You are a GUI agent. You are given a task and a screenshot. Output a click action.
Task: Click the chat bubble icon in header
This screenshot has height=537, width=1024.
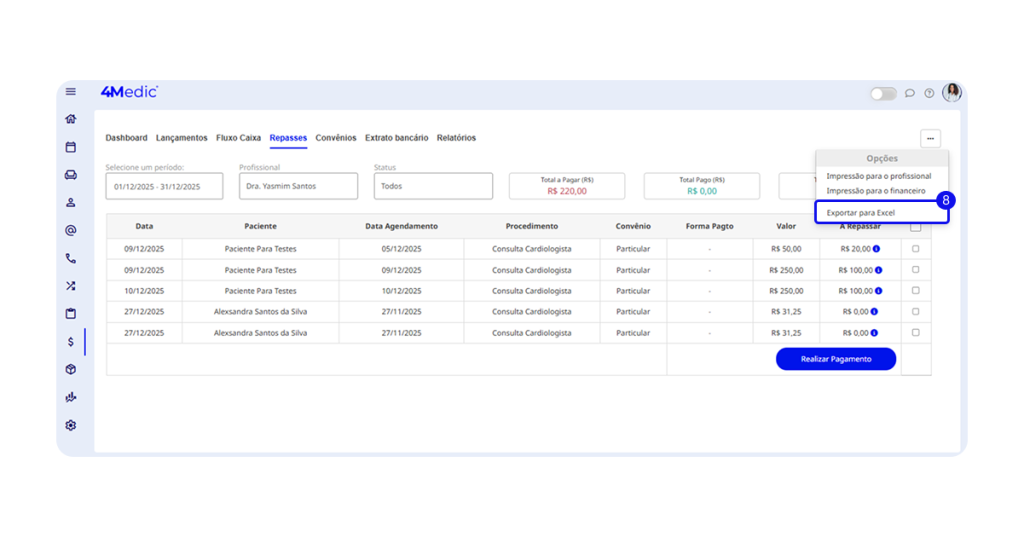coord(910,93)
